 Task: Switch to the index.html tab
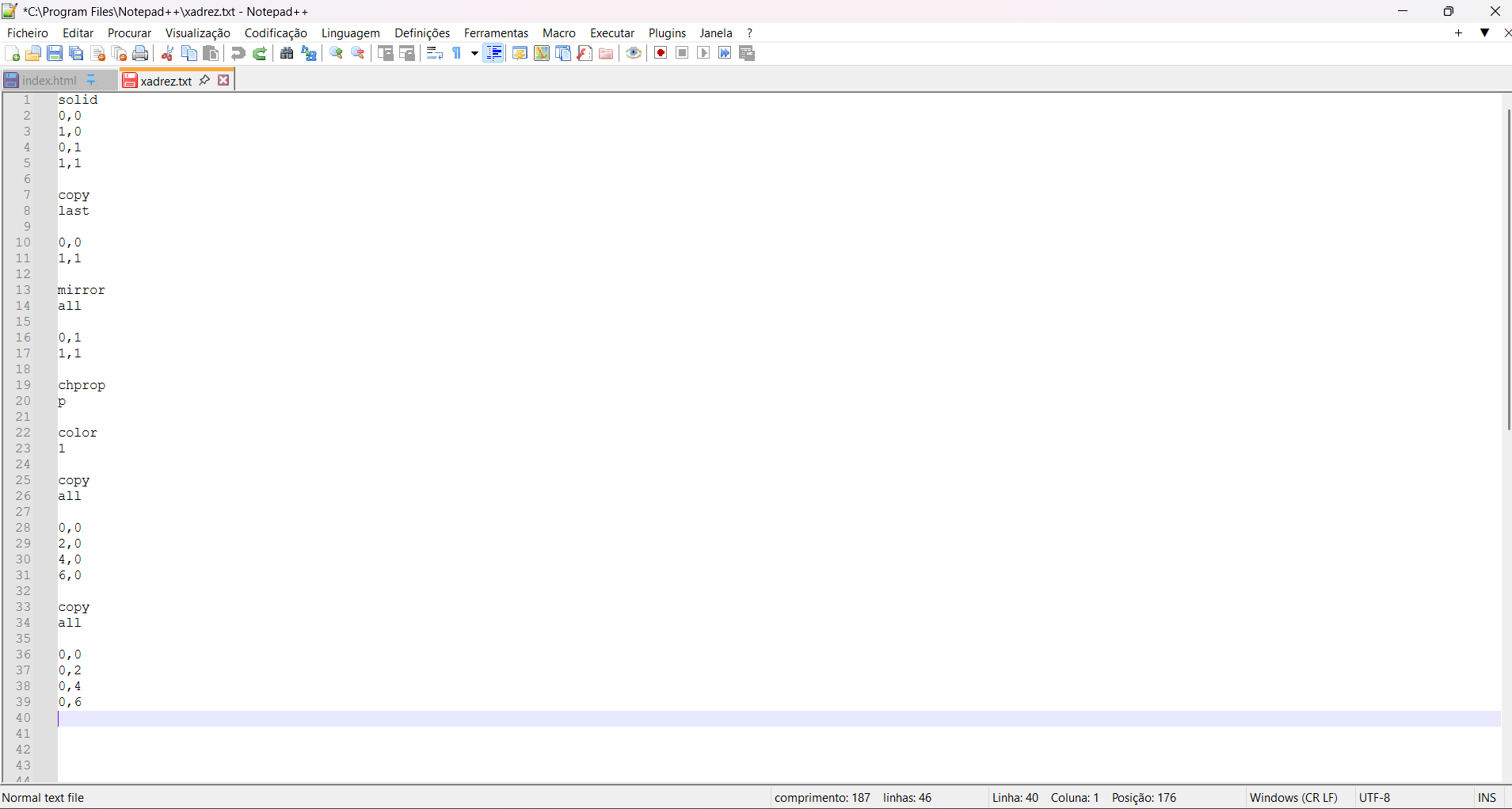click(x=49, y=80)
